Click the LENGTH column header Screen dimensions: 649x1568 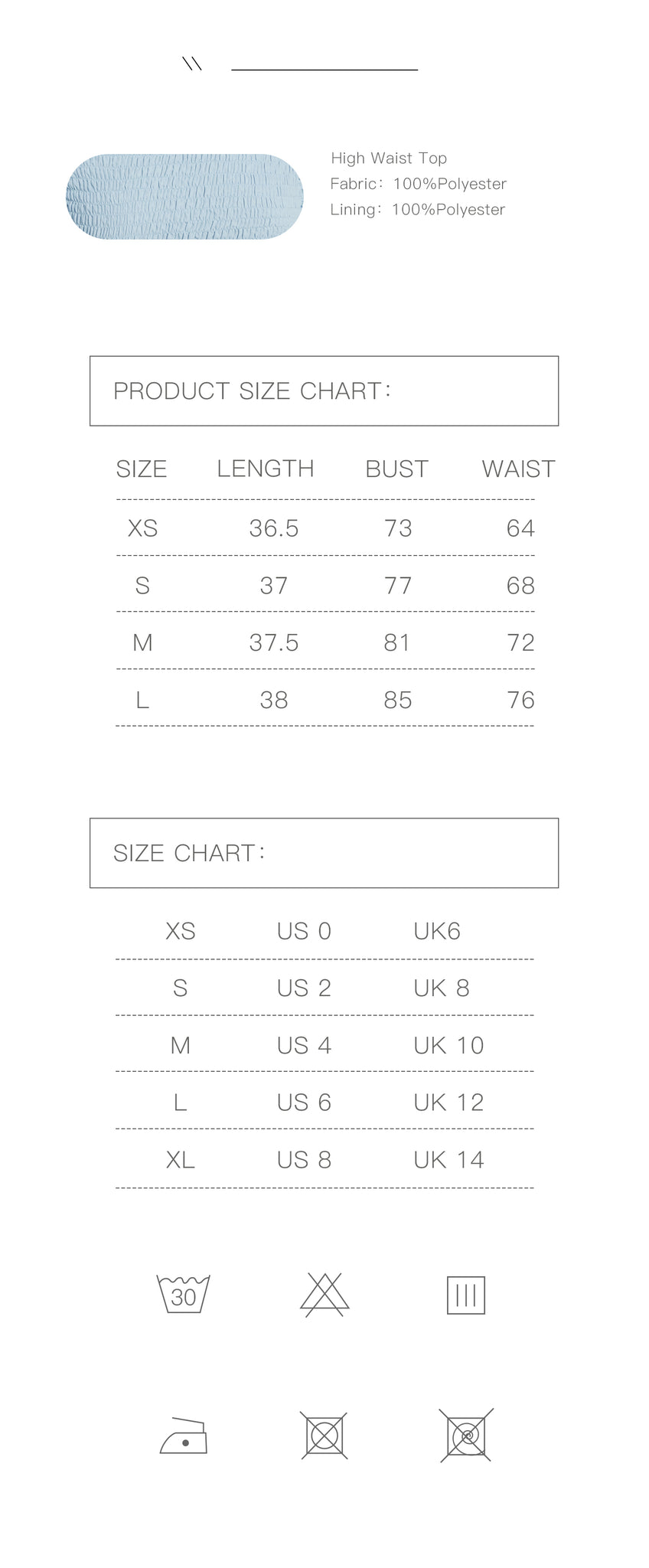[266, 469]
